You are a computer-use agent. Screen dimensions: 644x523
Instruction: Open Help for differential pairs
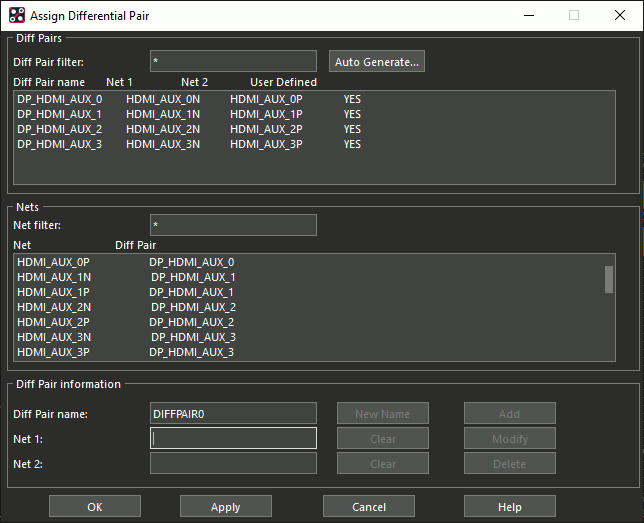(510, 506)
